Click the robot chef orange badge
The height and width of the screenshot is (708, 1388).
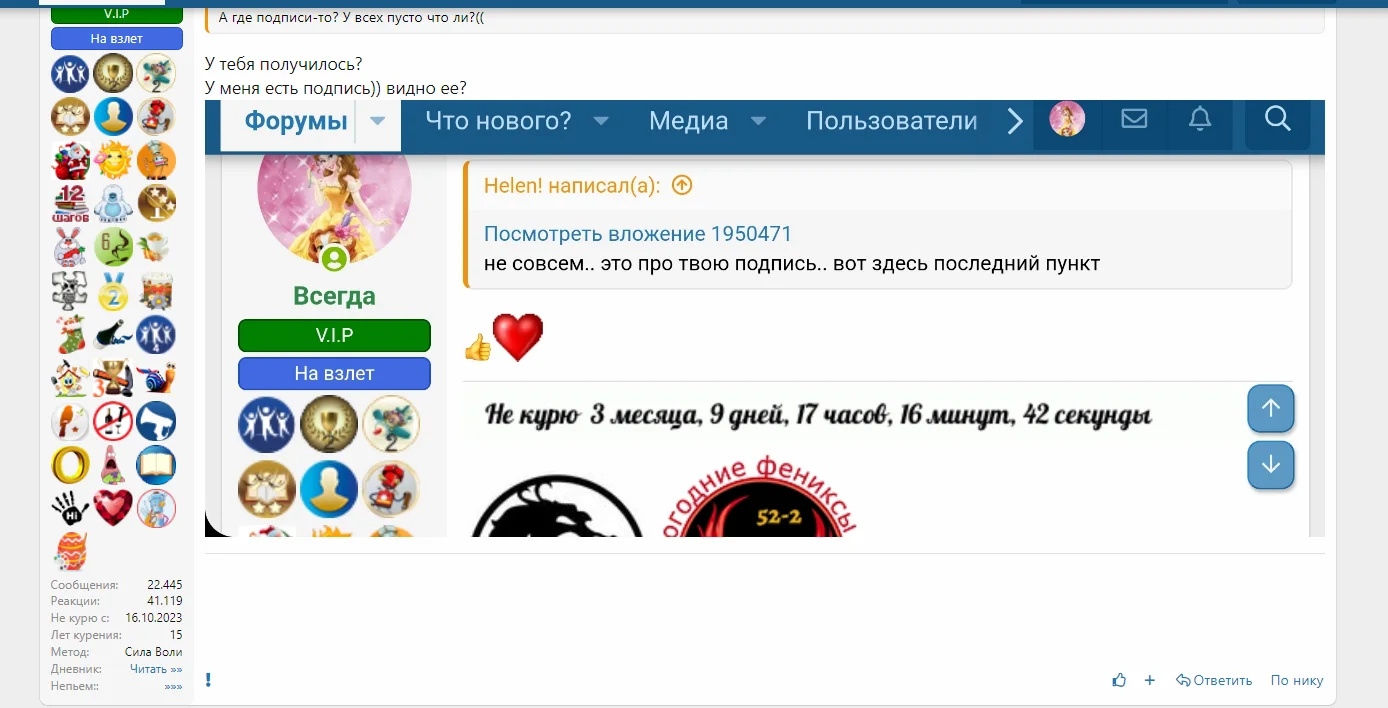[x=156, y=160]
